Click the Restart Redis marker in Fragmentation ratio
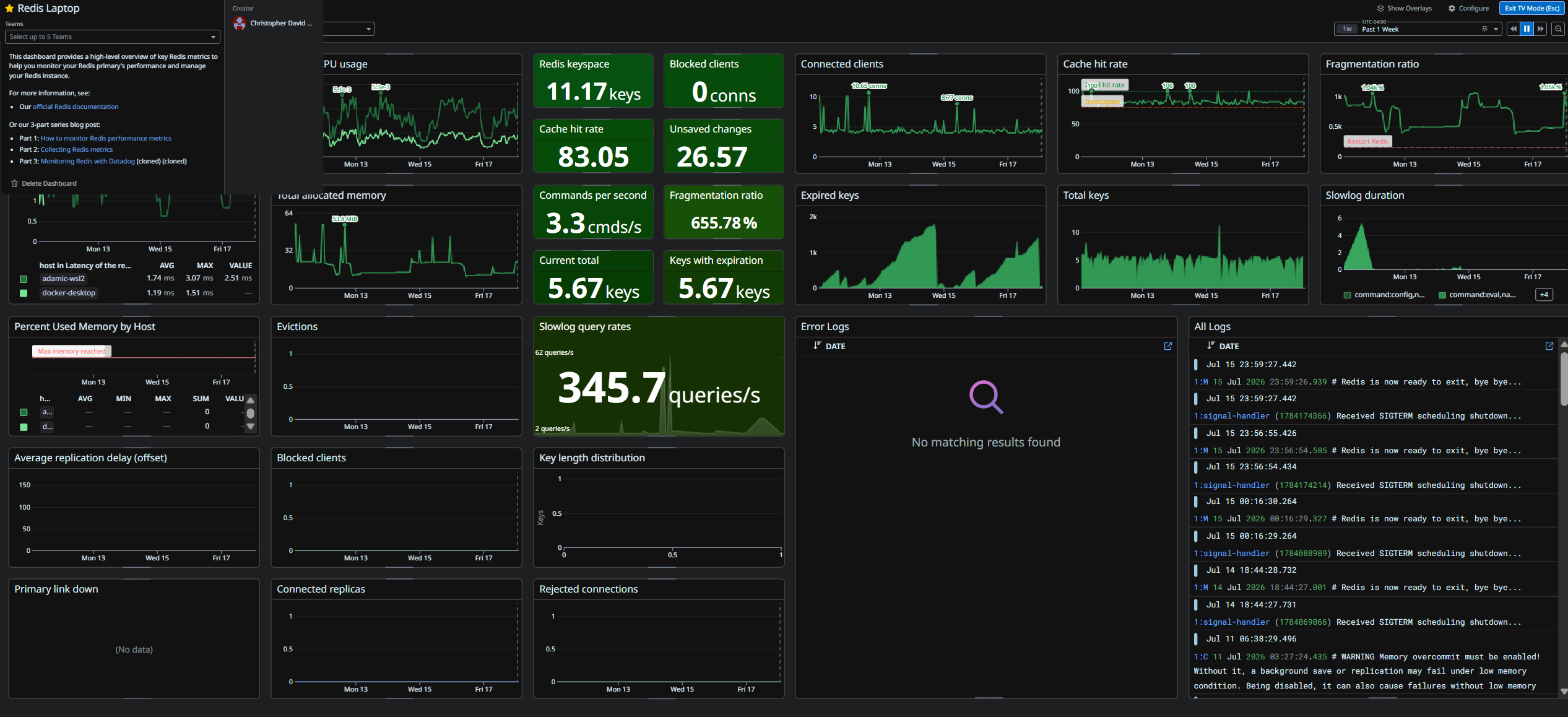Image resolution: width=1568 pixels, height=717 pixels. (1368, 141)
